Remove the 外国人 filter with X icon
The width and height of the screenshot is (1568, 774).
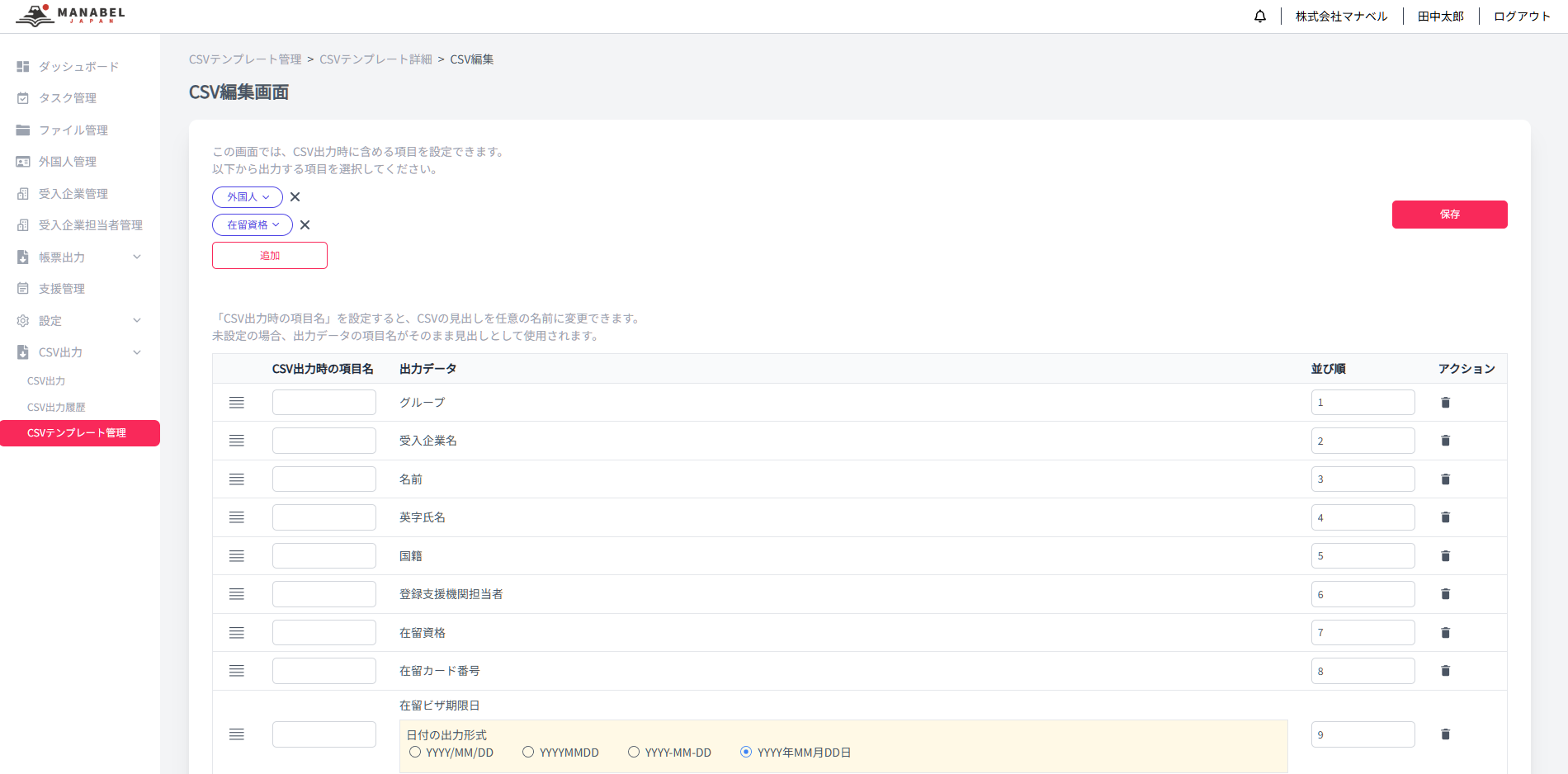[x=295, y=197]
